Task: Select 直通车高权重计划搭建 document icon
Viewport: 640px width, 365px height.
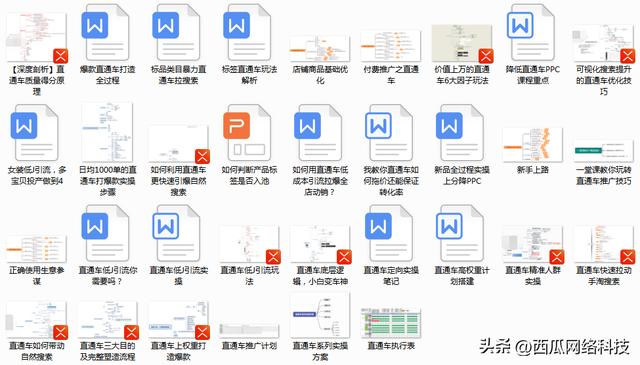Action: pyautogui.click(x=462, y=233)
